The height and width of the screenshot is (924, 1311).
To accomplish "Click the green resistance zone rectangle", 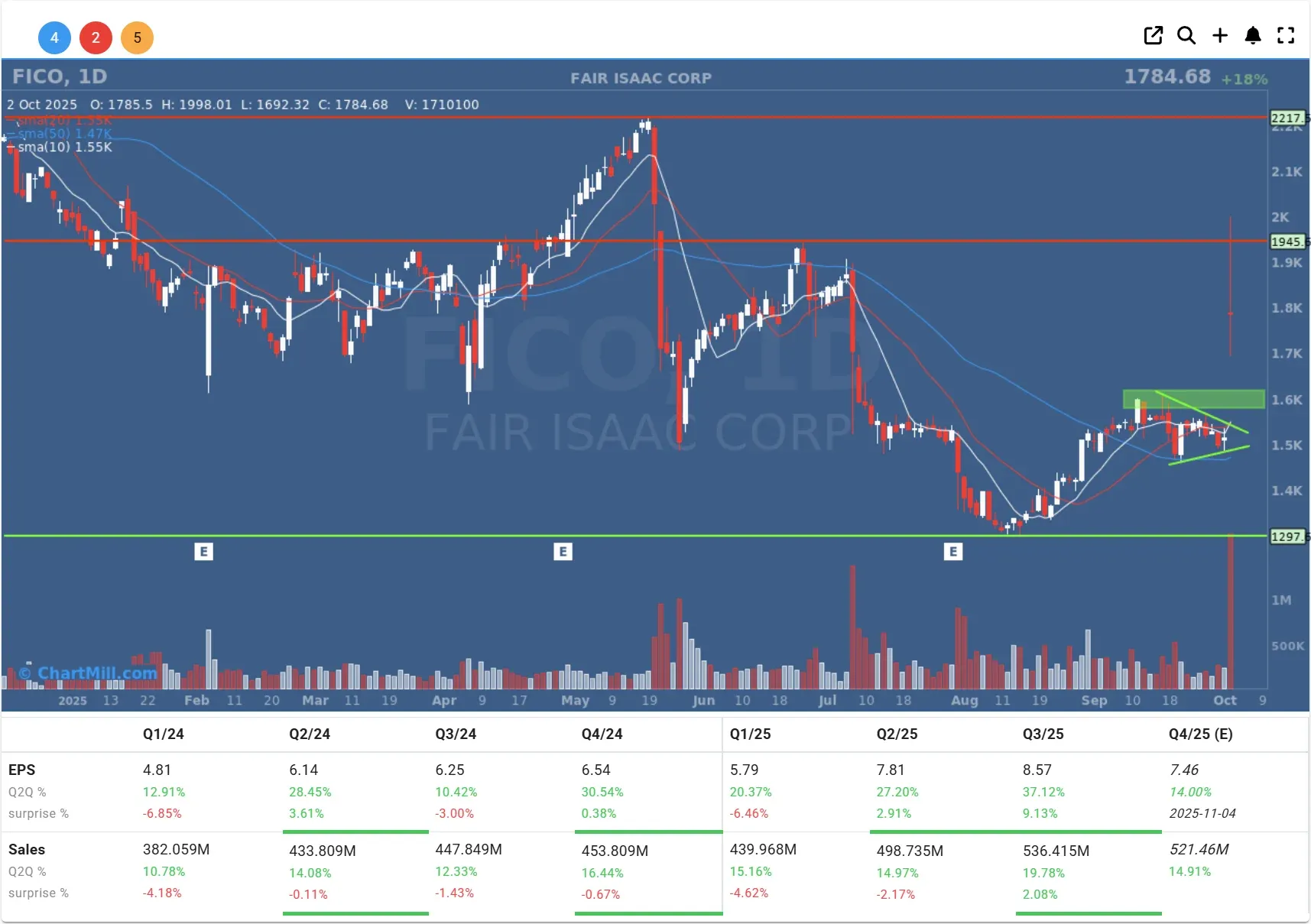I will [1193, 399].
